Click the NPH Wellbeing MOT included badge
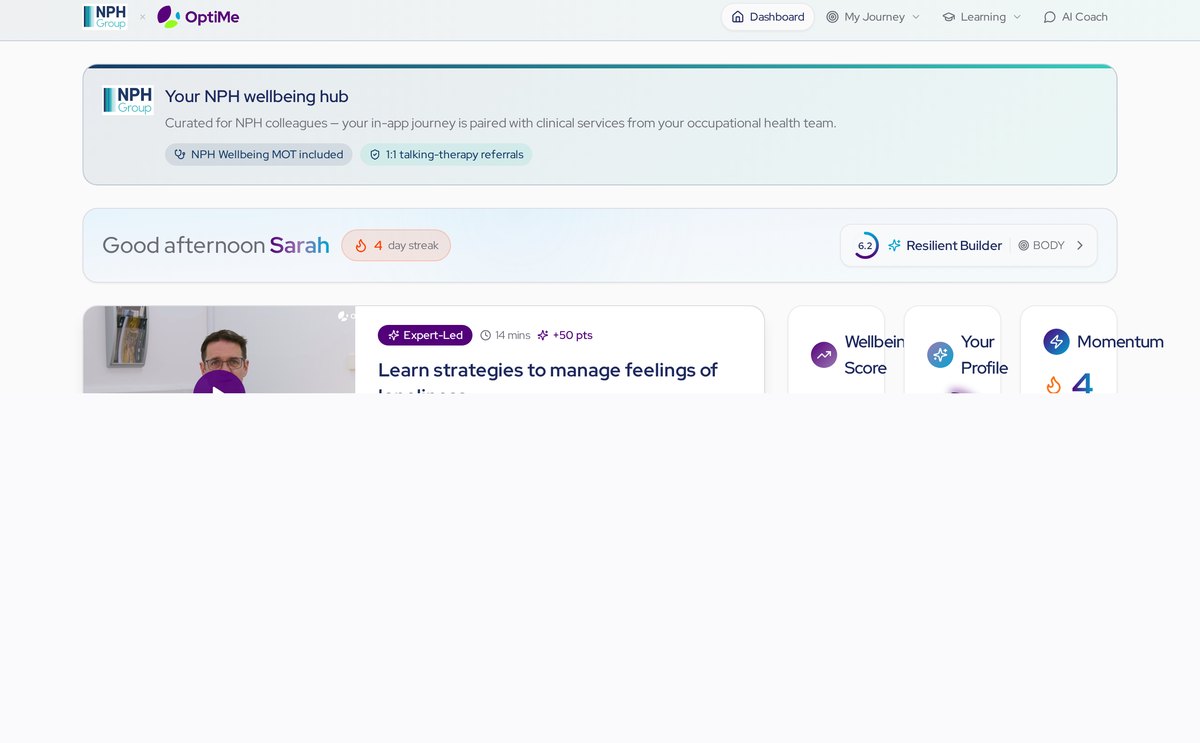 [x=259, y=154]
